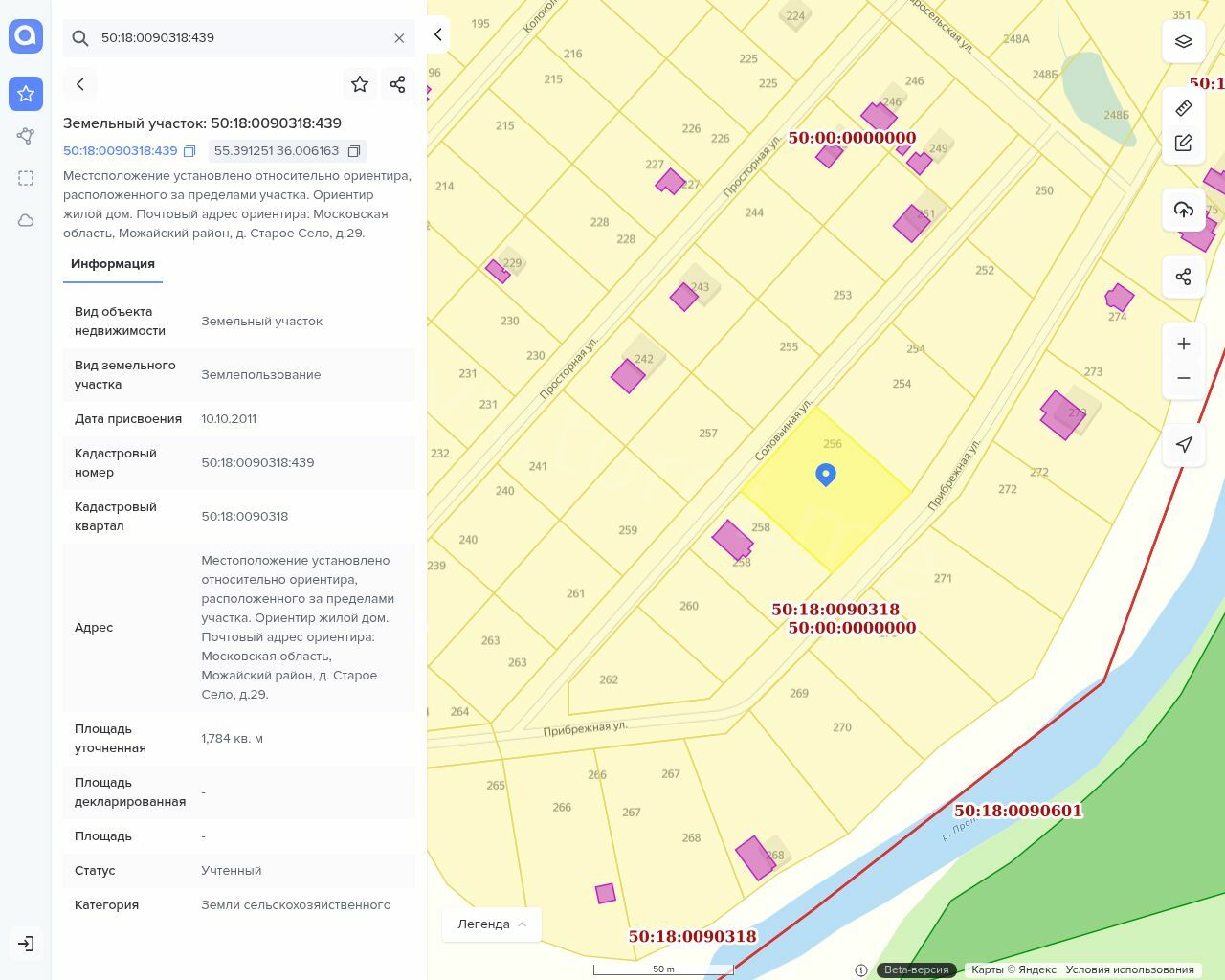Viewport: 1225px width, 980px height.
Task: Zoom out of the map
Action: pos(1183,378)
